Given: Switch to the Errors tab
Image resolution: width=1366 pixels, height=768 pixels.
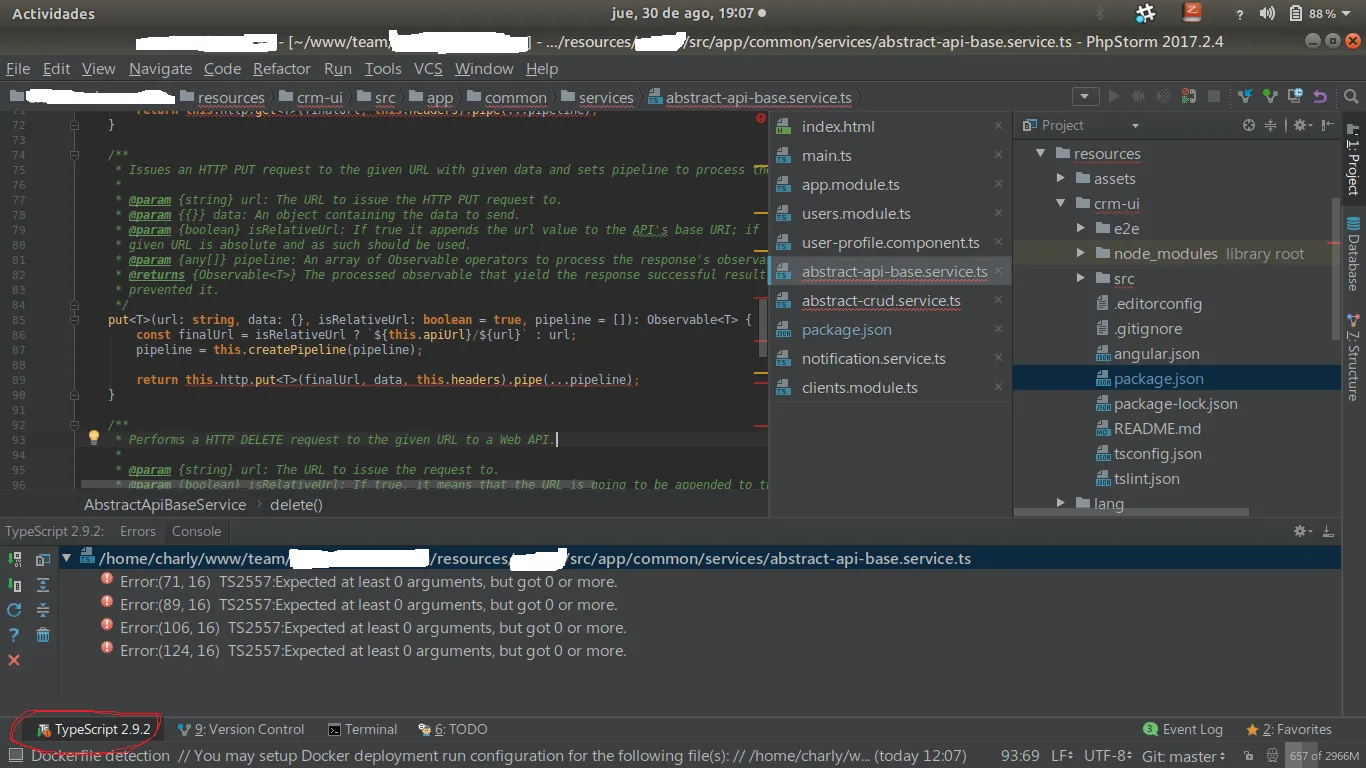Looking at the screenshot, I should [138, 531].
